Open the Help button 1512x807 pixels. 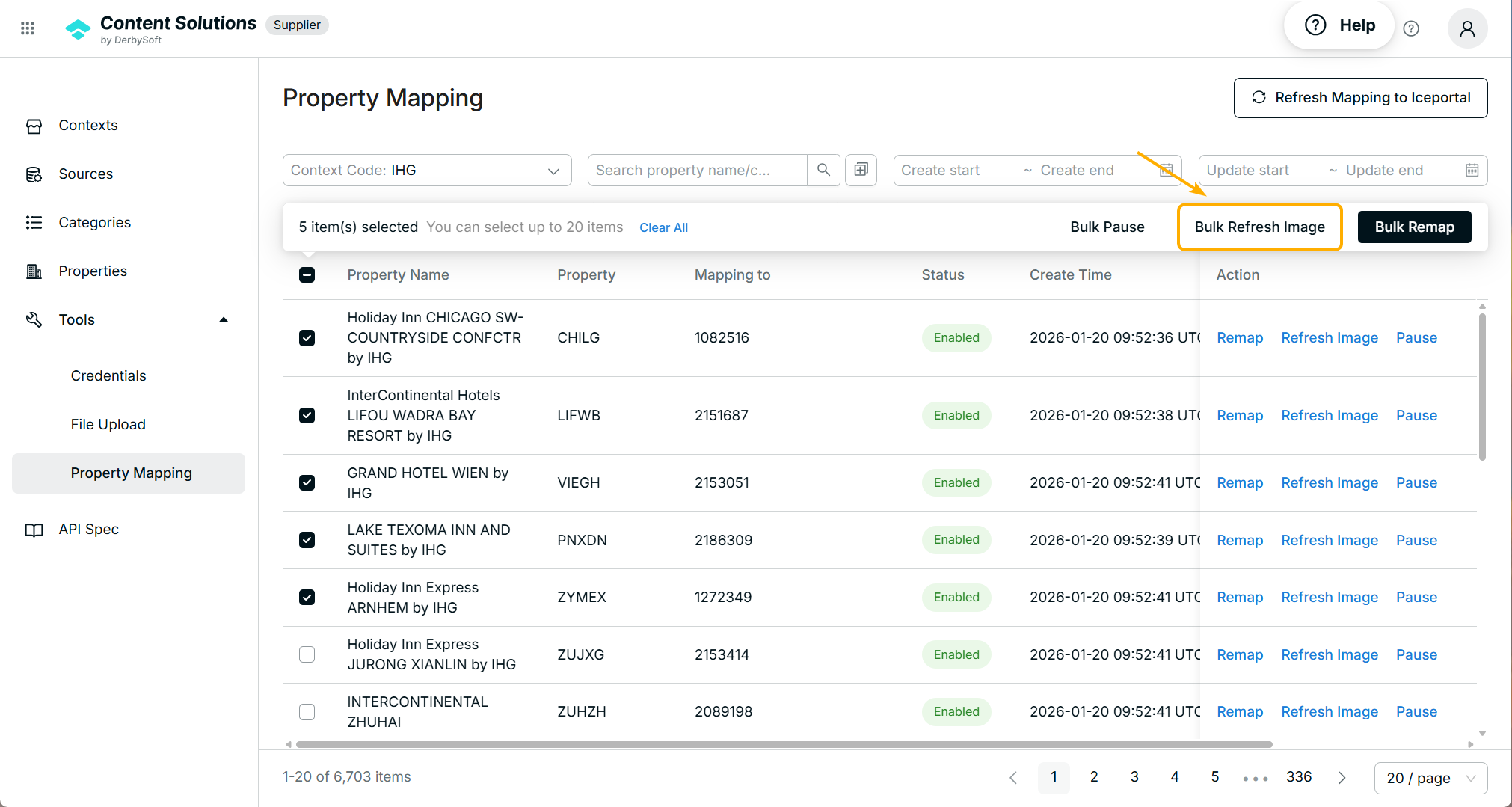[1339, 25]
